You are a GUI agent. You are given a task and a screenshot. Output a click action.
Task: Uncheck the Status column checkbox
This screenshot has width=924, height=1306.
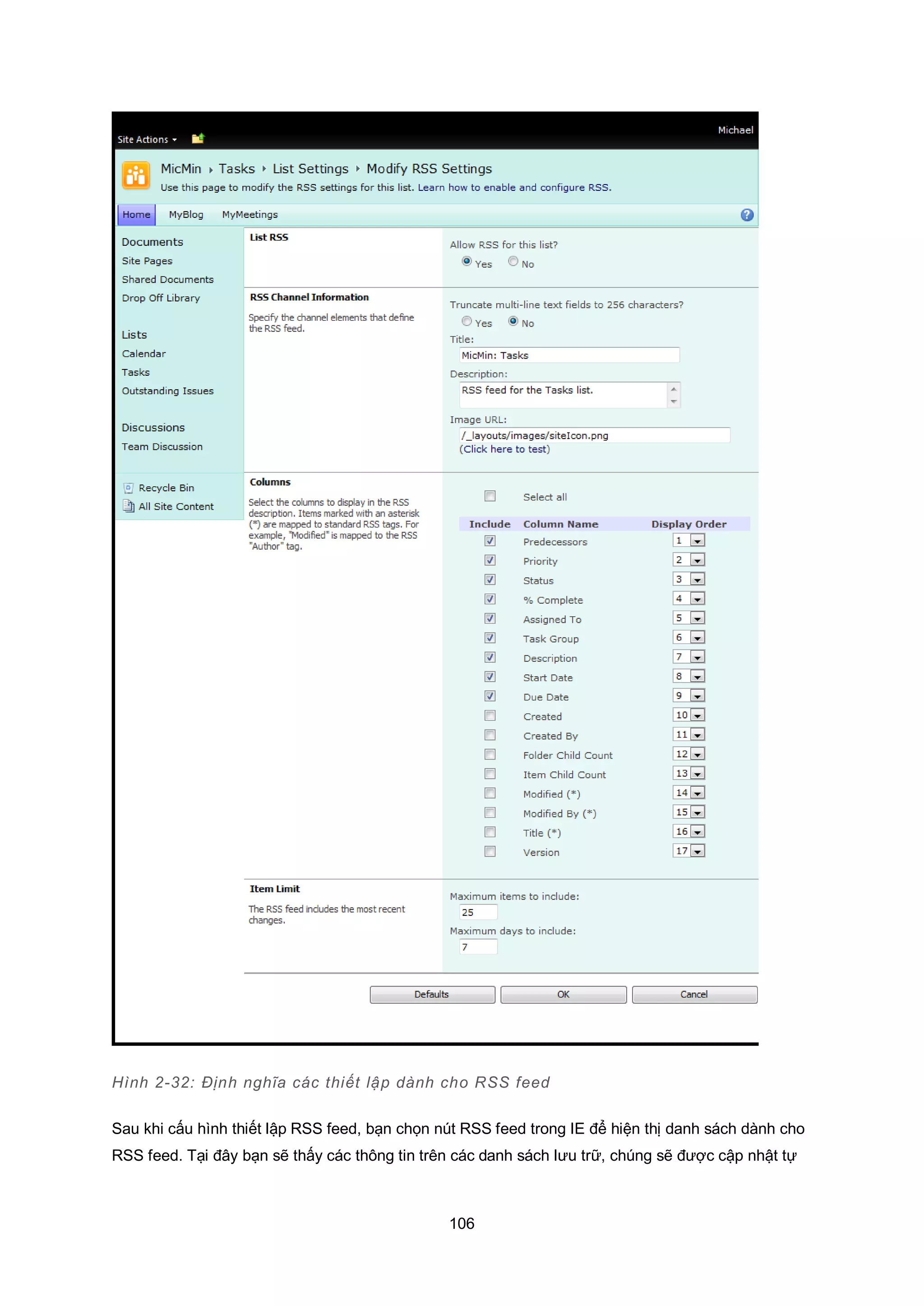click(x=490, y=579)
